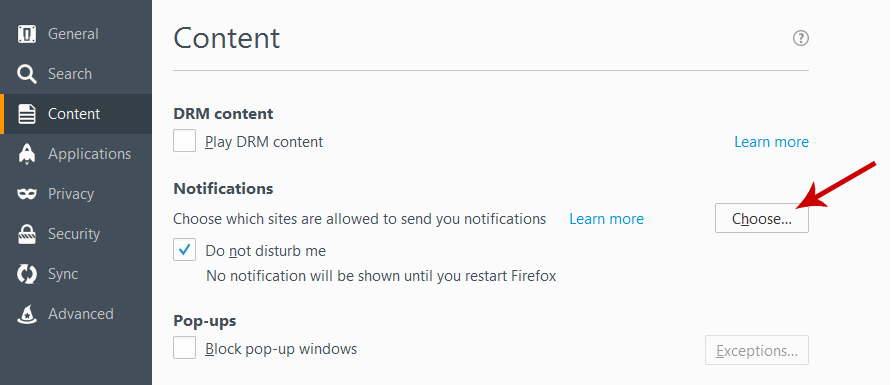This screenshot has height=385, width=895.
Task: Click the Search magnifier icon in sidebar
Action: click(x=27, y=74)
